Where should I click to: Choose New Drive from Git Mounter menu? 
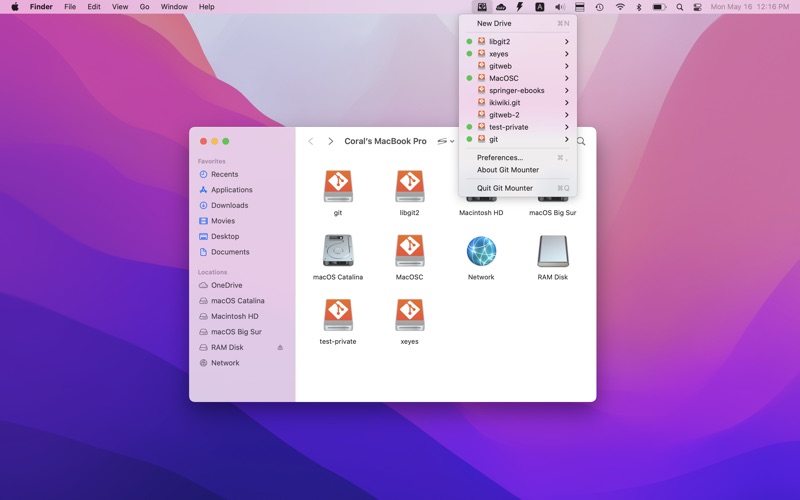(518, 23)
